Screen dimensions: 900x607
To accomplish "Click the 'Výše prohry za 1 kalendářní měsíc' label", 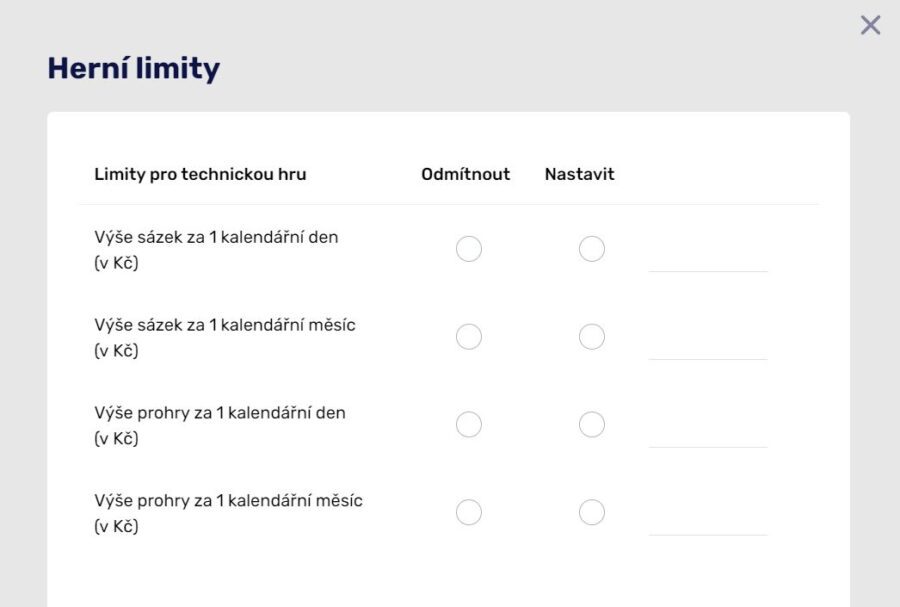I will coord(228,501).
